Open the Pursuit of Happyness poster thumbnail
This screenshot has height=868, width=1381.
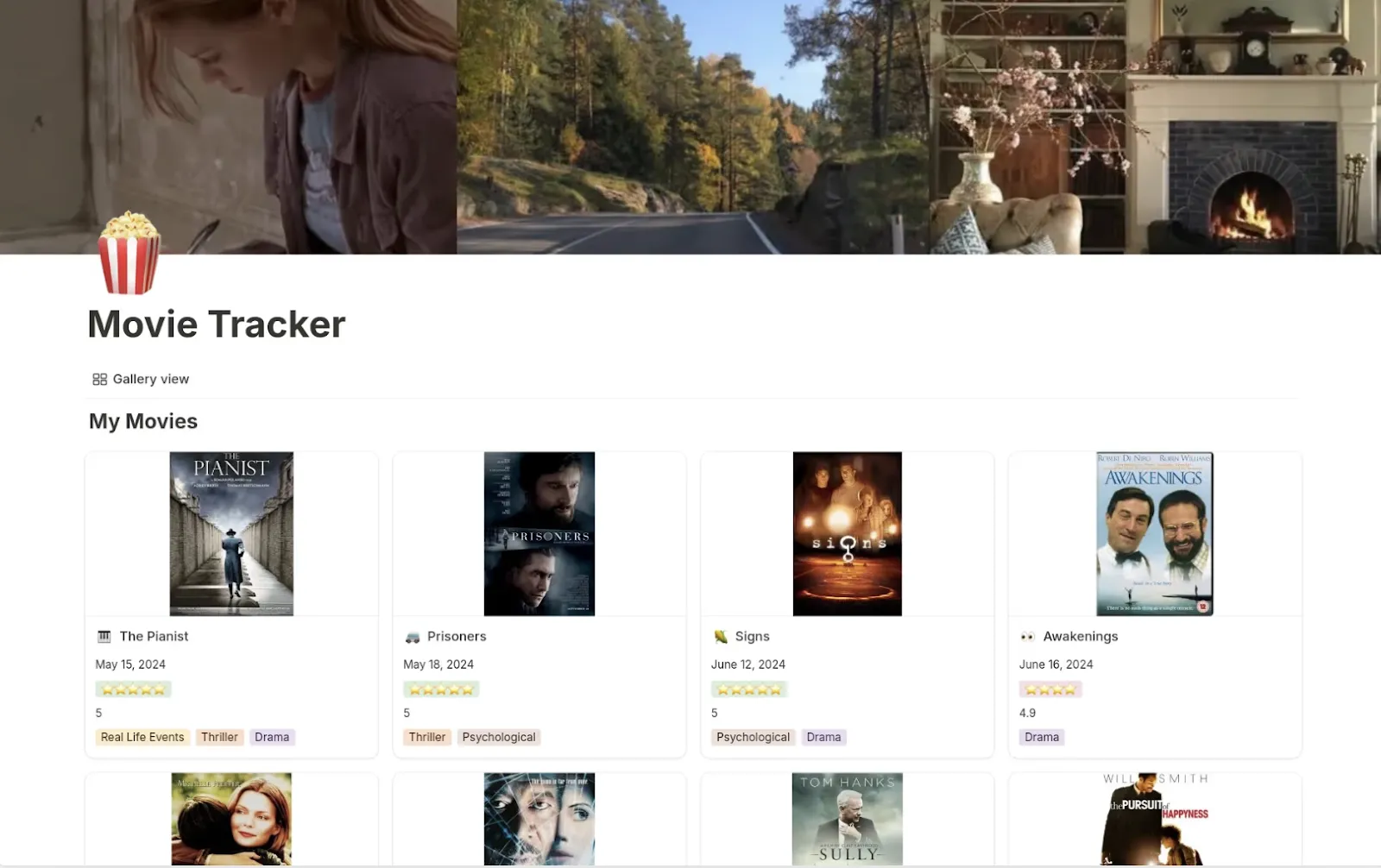point(1155,819)
